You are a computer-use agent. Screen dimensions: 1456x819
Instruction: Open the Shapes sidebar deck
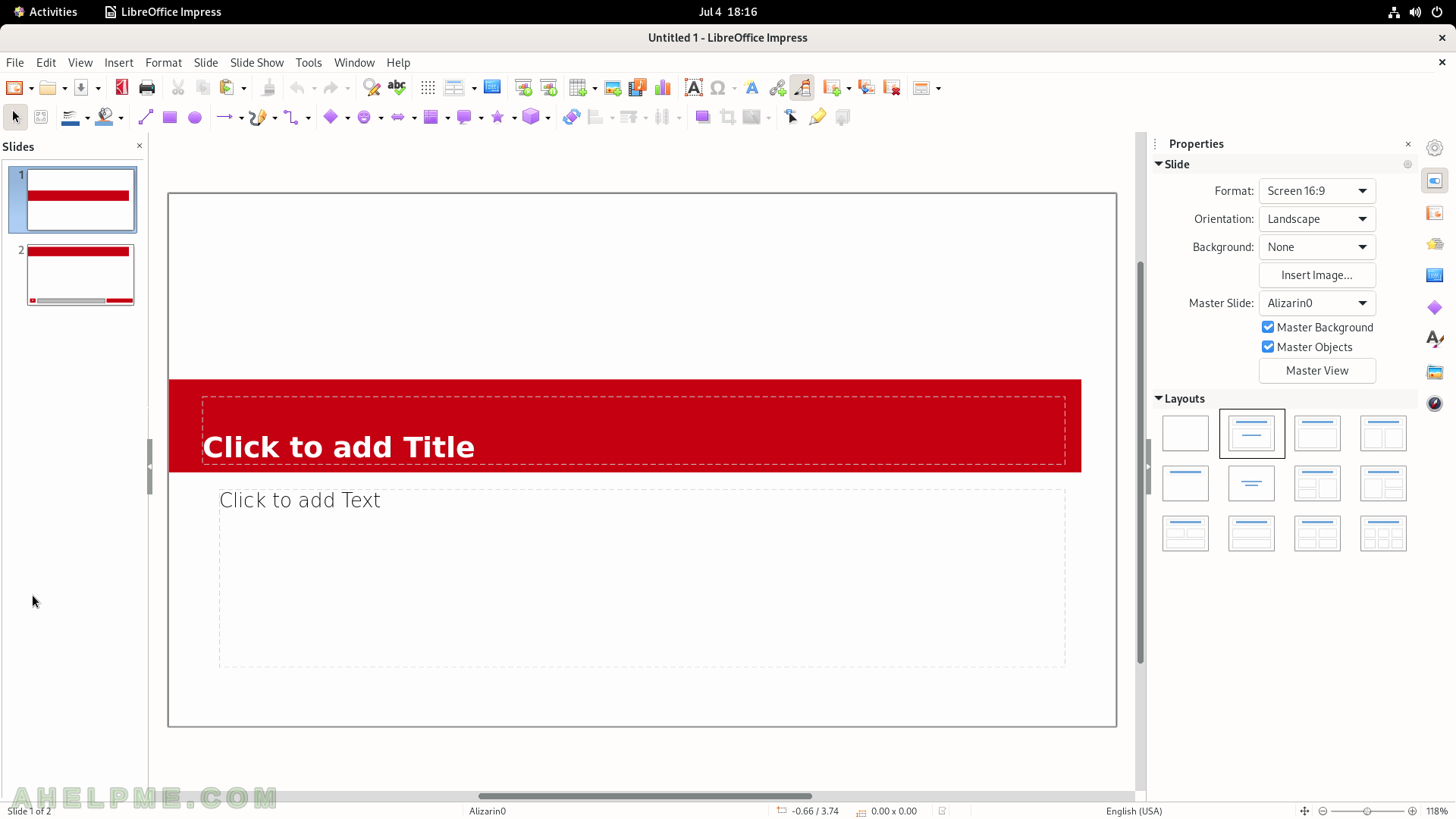1435,307
